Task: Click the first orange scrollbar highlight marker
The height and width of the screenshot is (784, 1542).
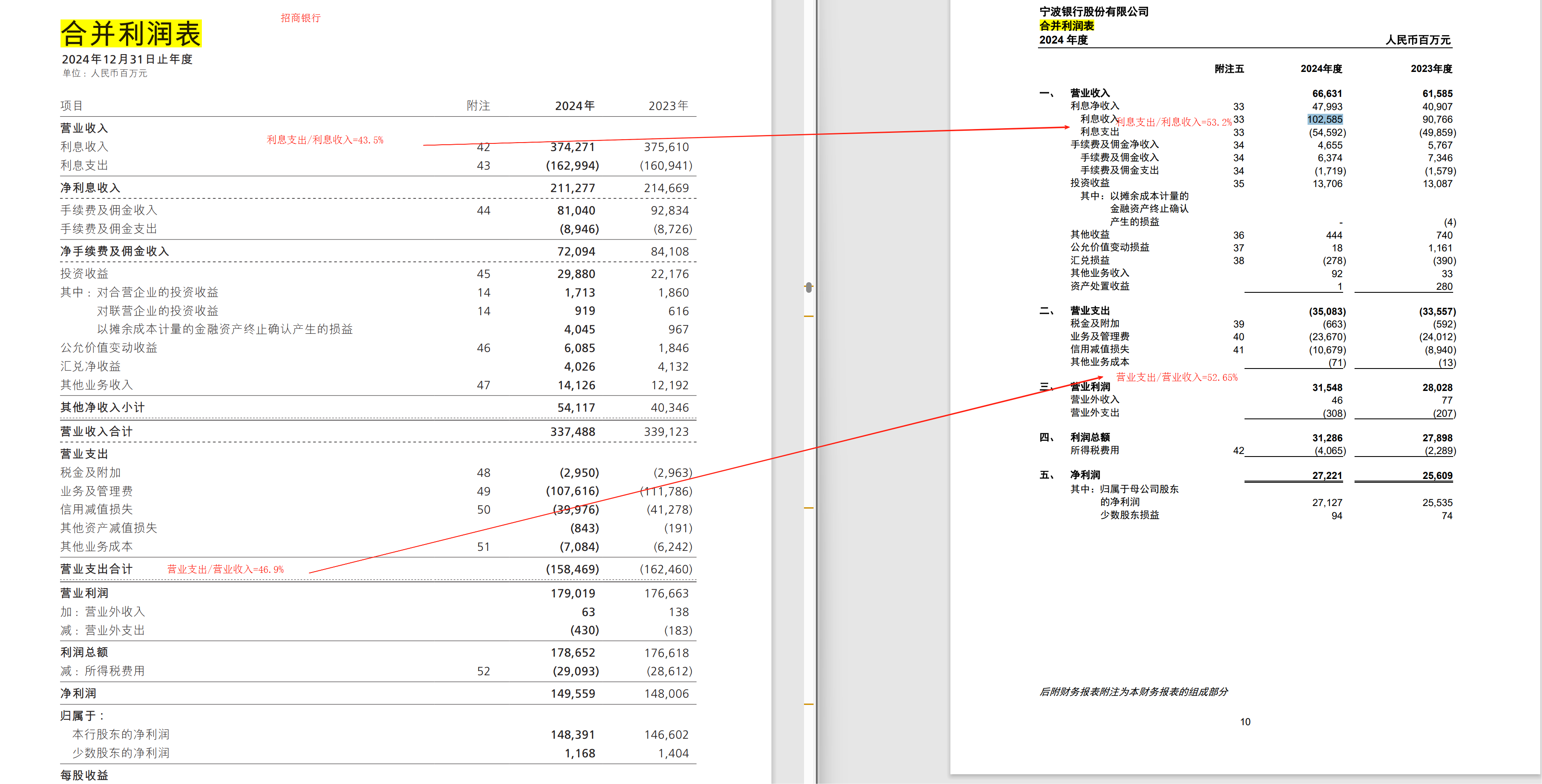Action: [x=809, y=316]
